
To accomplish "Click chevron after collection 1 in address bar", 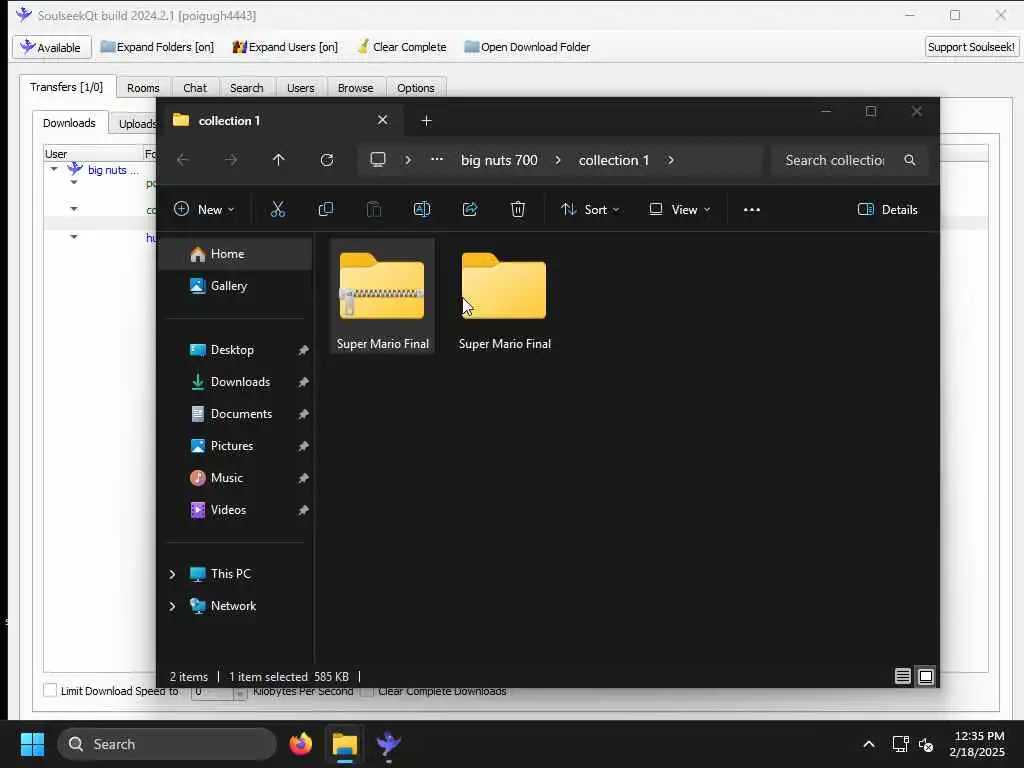I will coord(671,160).
